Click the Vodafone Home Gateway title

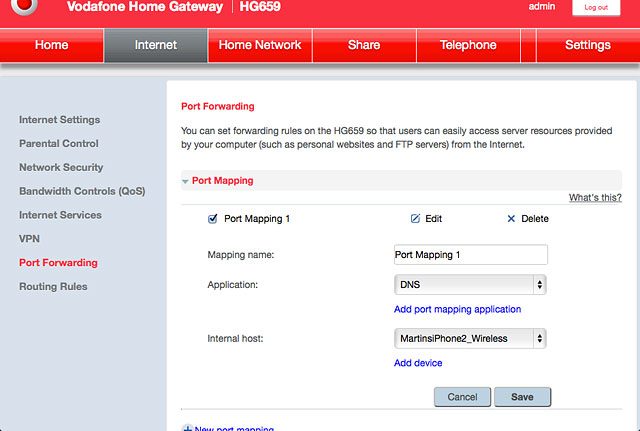click(145, 7)
